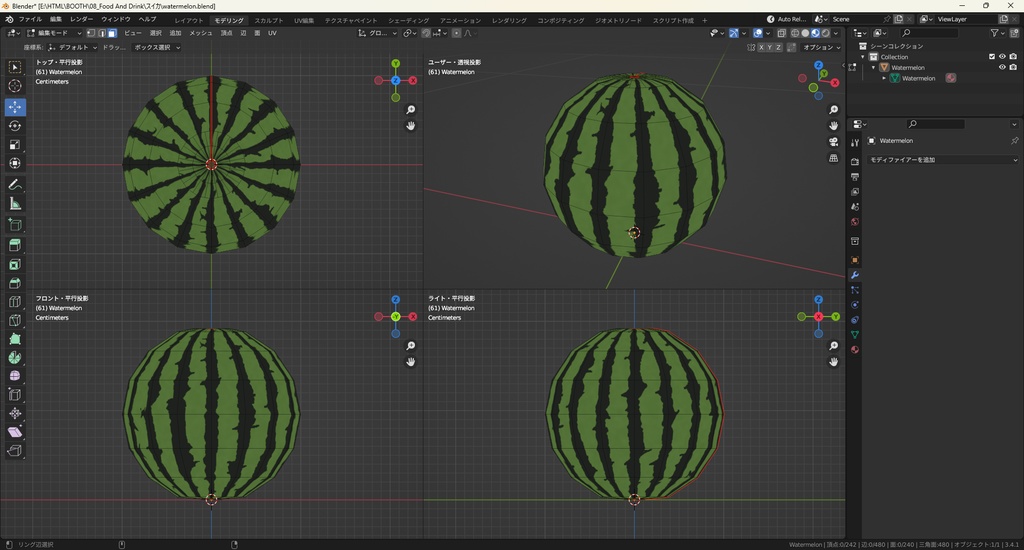
Task: Select the Cursor tool in left toolbar
Action: click(15, 86)
